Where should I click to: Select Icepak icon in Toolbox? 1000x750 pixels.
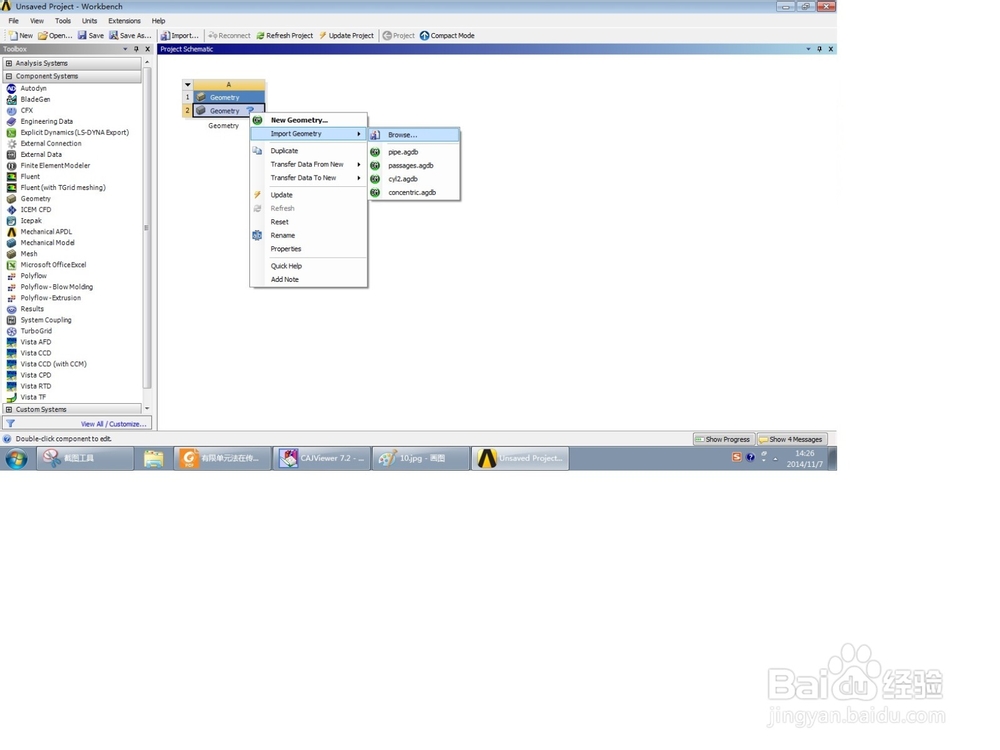point(11,221)
